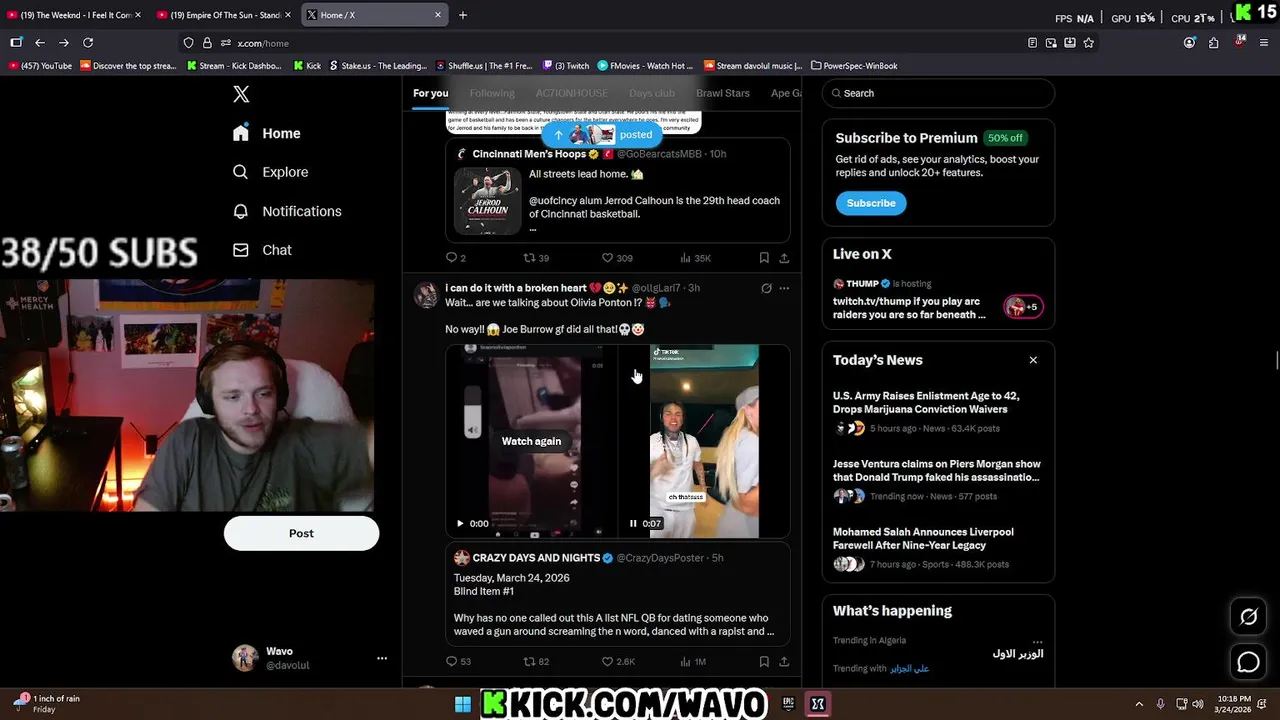This screenshot has height=720, width=1280.
Task: Click the Subscribe to Premium button
Action: pos(871,203)
